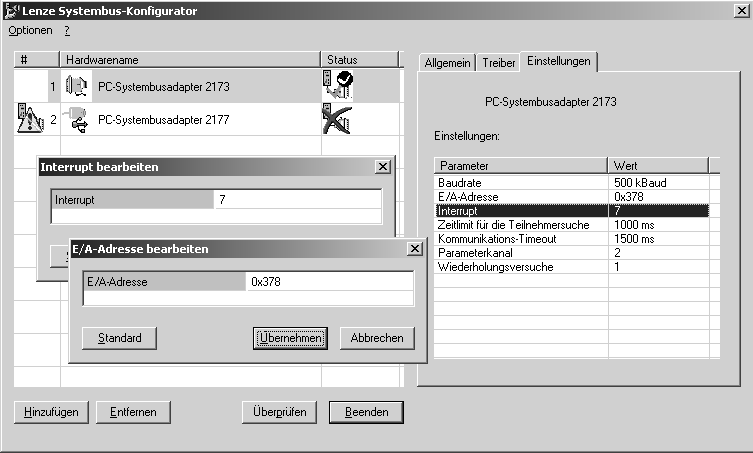Click USB adapter icon for PC-Systembusadapter 2177
This screenshot has width=753, height=453.
pos(76,121)
